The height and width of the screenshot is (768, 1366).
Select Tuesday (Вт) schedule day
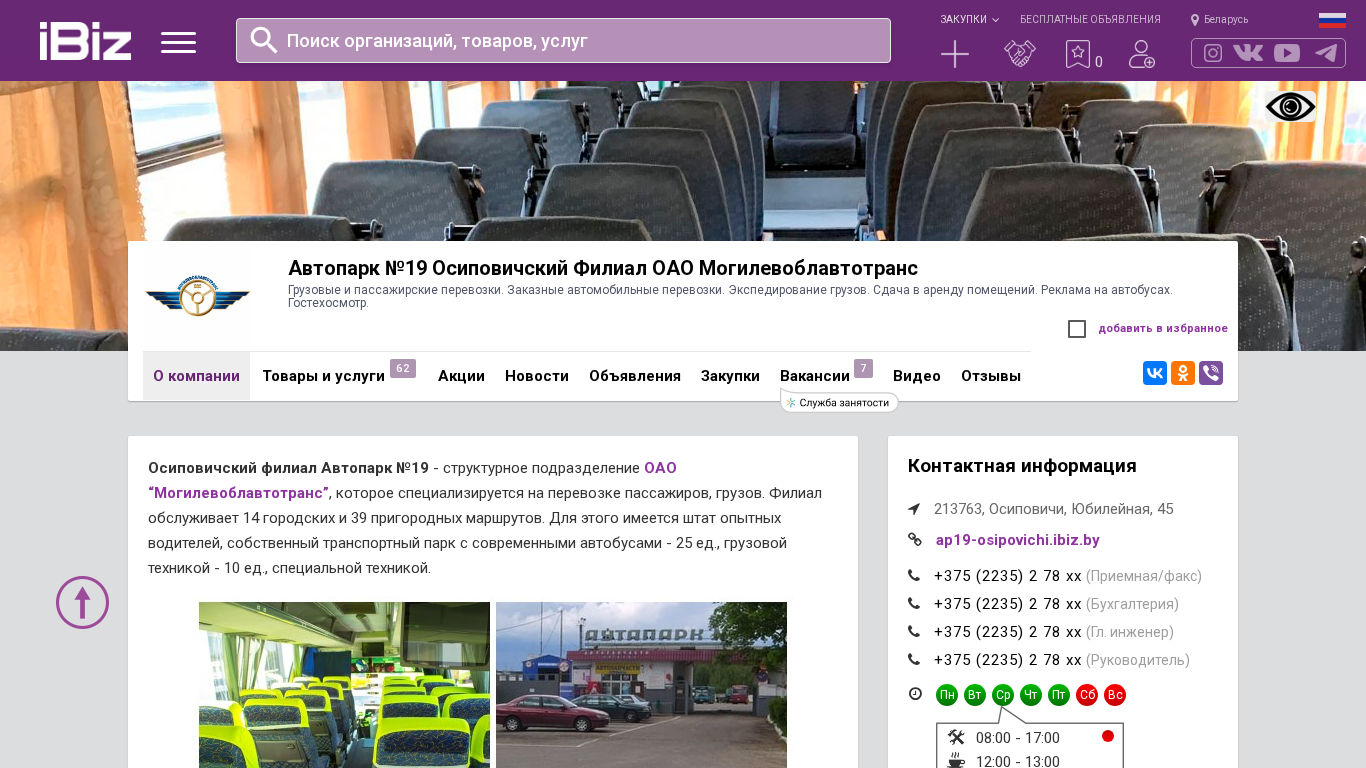(x=975, y=695)
